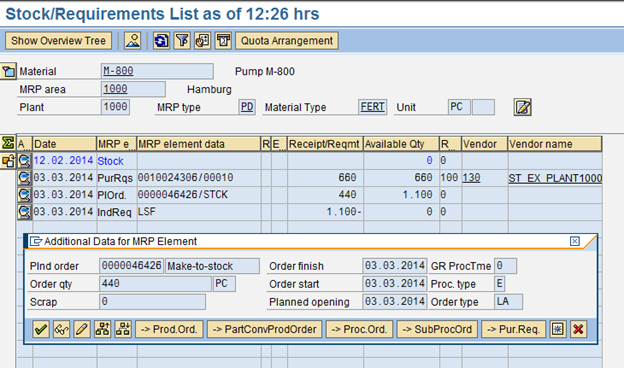
Task: Click the sigma totals icon beside the table
Action: (x=8, y=143)
